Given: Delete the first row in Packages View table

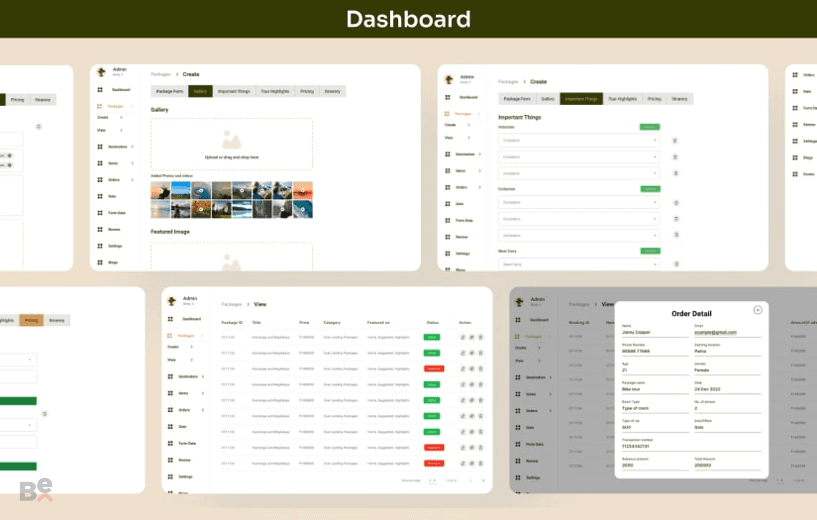Looking at the screenshot, I should 480,337.
